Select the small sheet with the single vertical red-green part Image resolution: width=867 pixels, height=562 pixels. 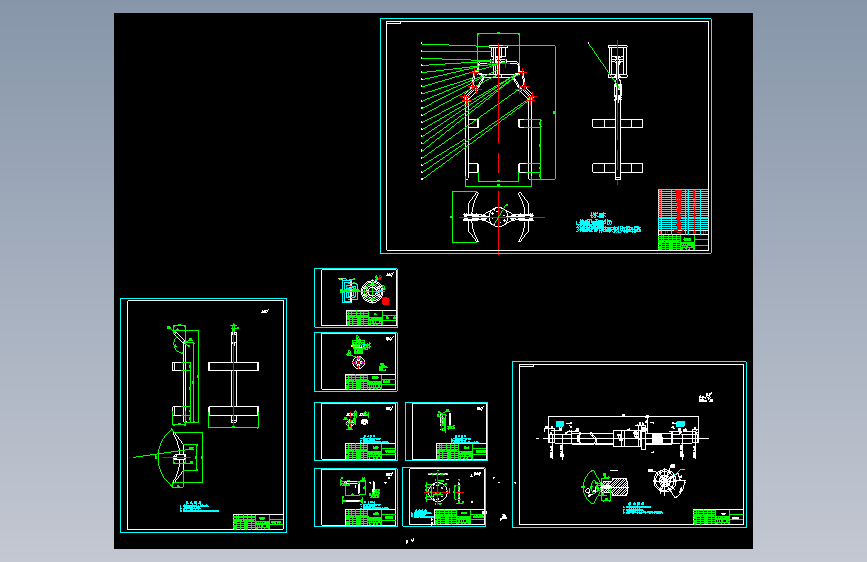[446, 431]
